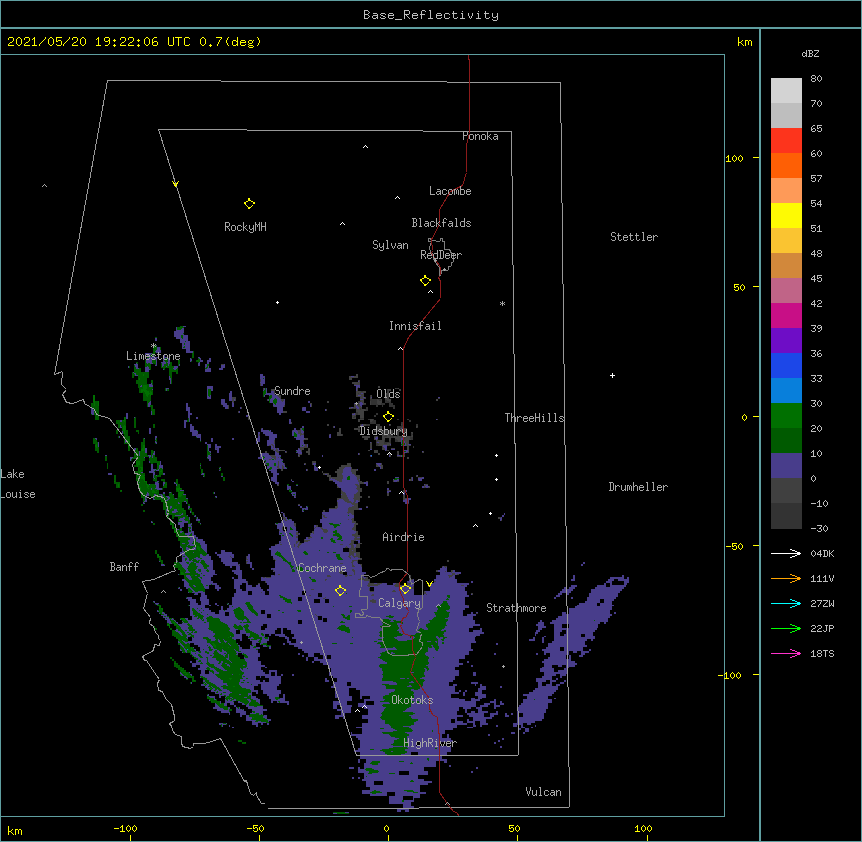
Task: Click the Sundre town label
Action: pos(292,391)
